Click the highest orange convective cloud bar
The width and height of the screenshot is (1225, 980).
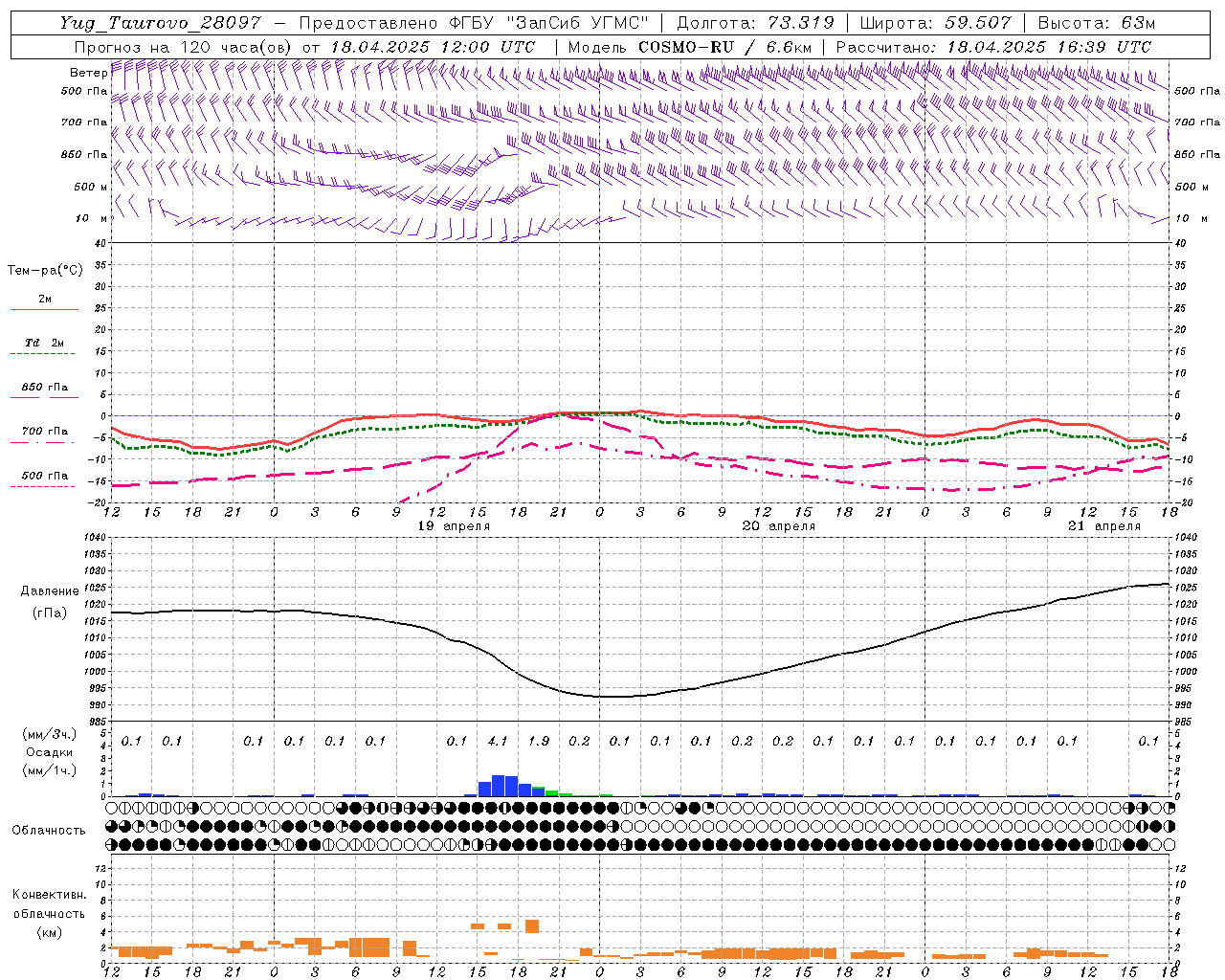click(532, 925)
